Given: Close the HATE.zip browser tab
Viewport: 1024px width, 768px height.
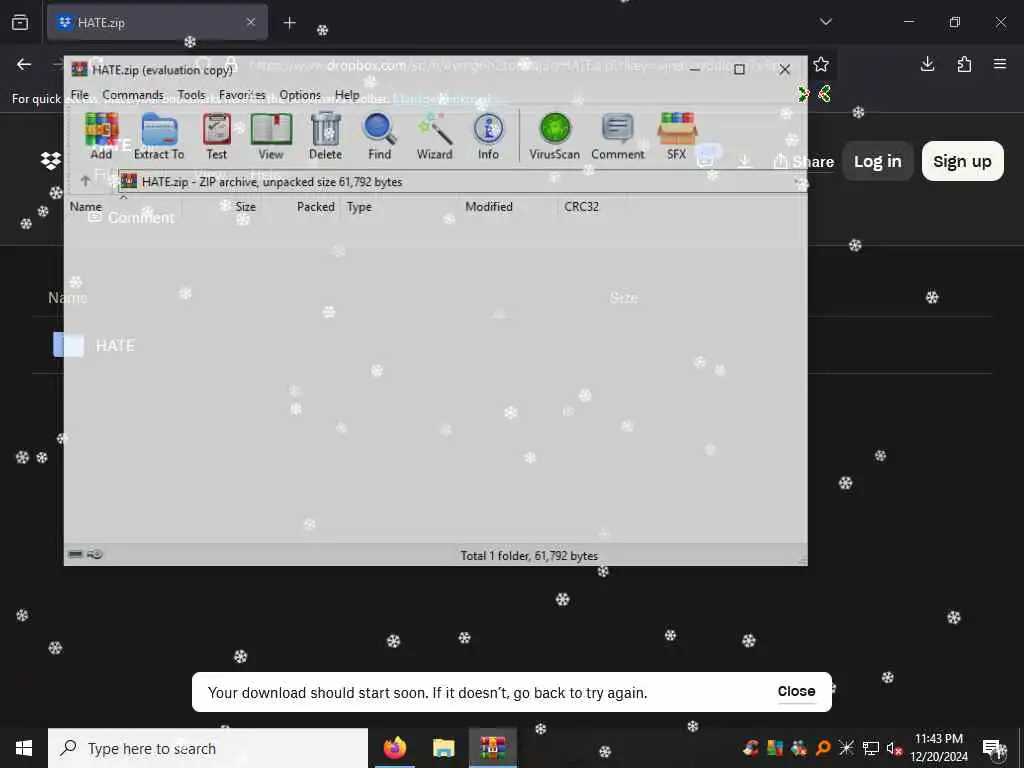Looking at the screenshot, I should click(x=251, y=22).
